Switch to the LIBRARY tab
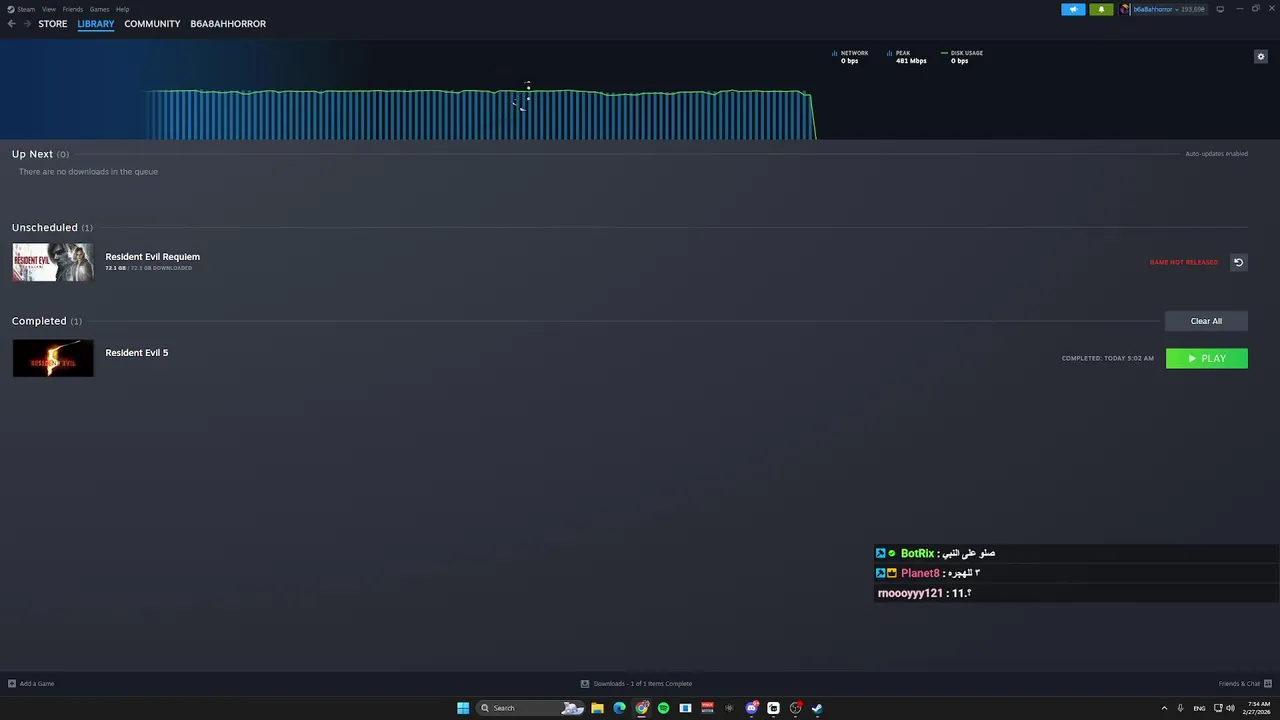 pyautogui.click(x=96, y=24)
